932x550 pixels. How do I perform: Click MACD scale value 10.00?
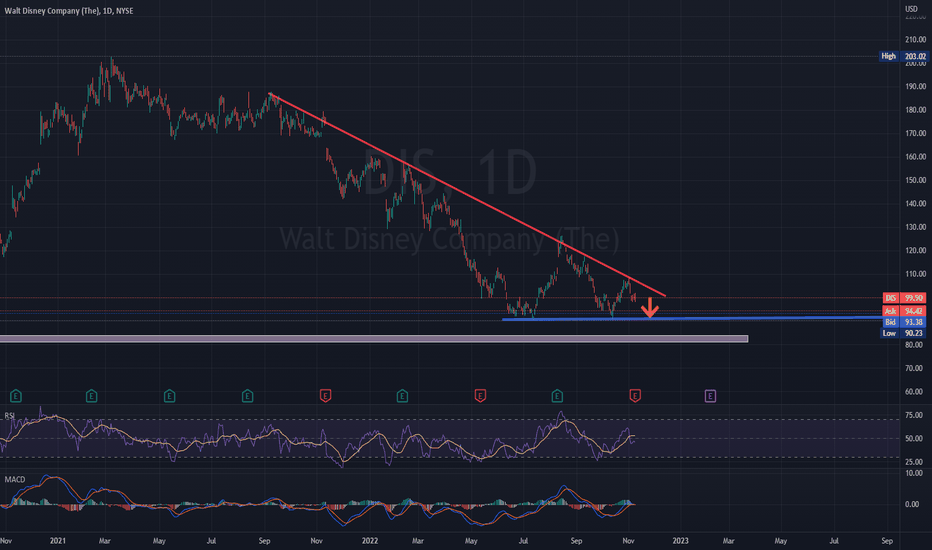[x=914, y=473]
